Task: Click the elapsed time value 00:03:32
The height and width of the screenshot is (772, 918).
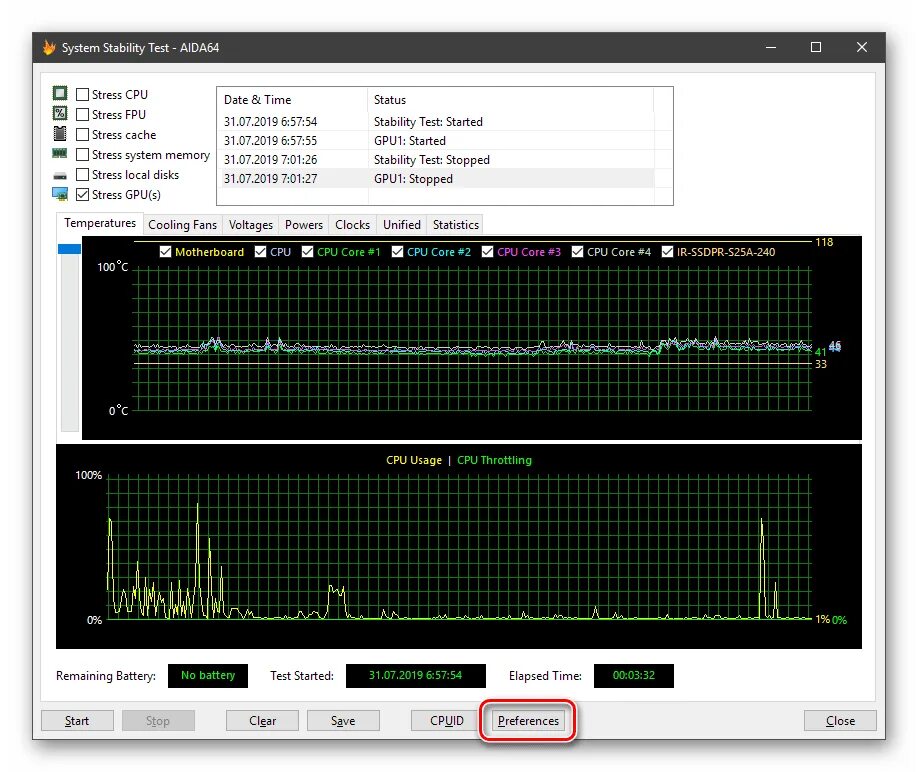Action: click(633, 675)
